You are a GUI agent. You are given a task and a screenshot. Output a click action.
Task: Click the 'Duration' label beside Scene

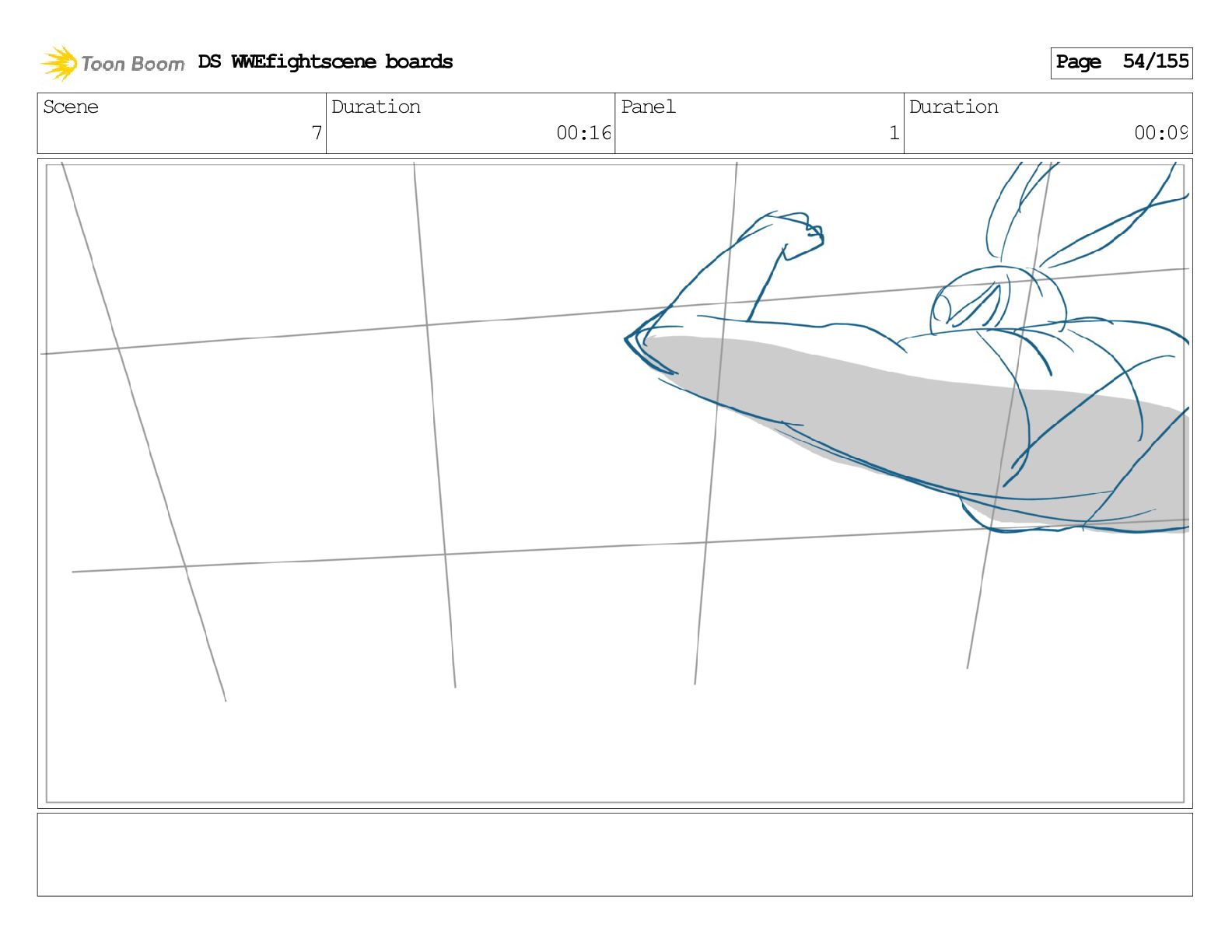(x=376, y=107)
